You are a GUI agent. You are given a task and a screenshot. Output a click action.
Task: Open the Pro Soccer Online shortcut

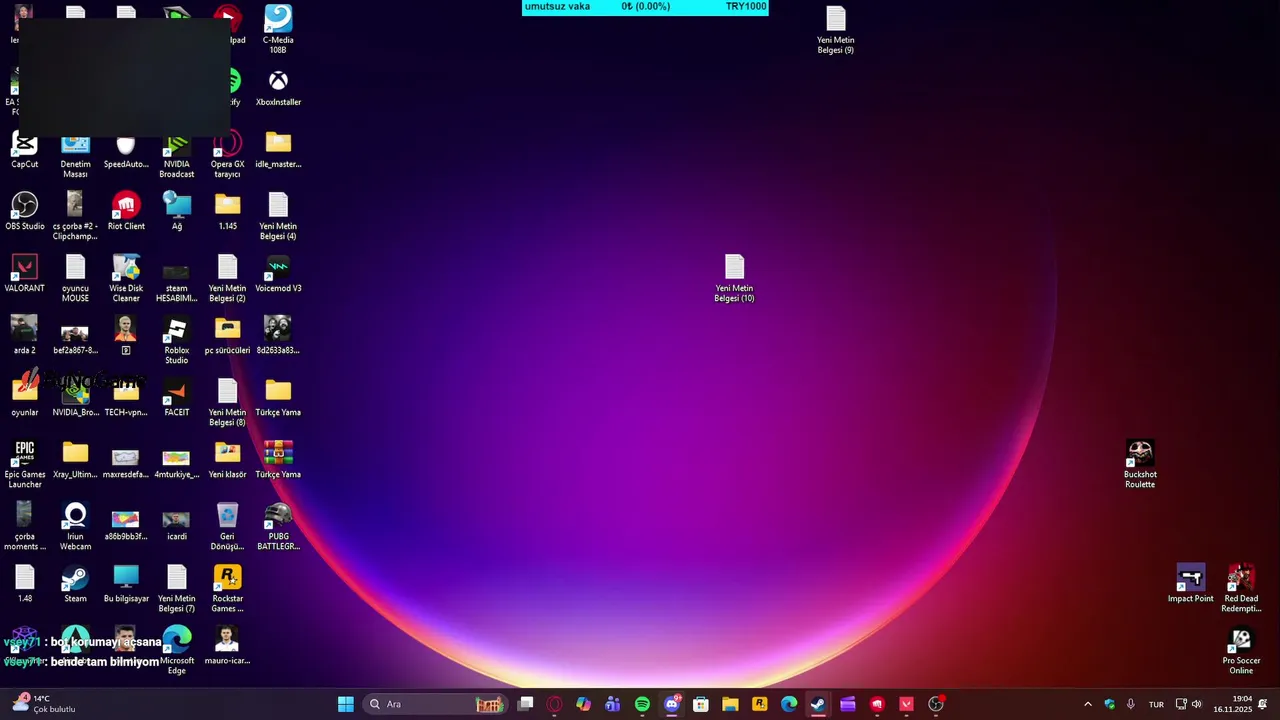pyautogui.click(x=1241, y=650)
